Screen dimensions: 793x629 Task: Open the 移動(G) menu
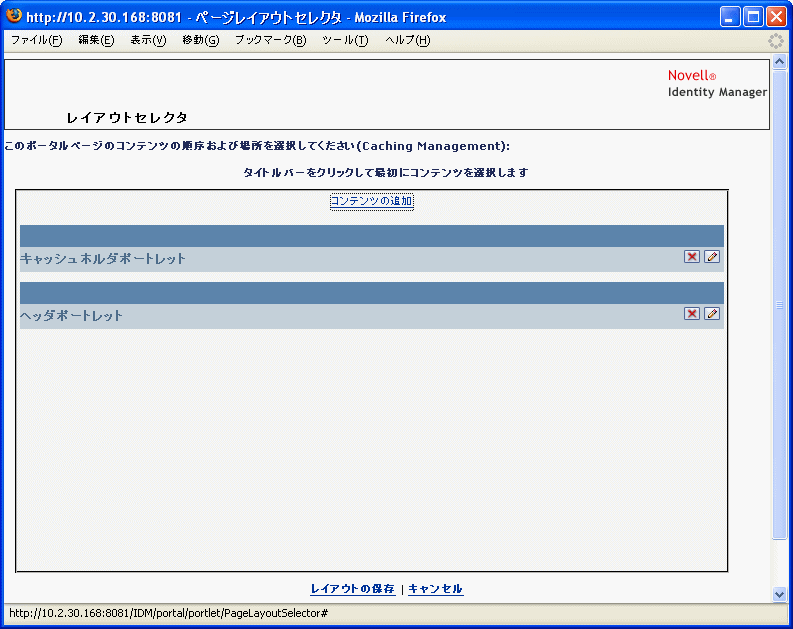pyautogui.click(x=201, y=40)
